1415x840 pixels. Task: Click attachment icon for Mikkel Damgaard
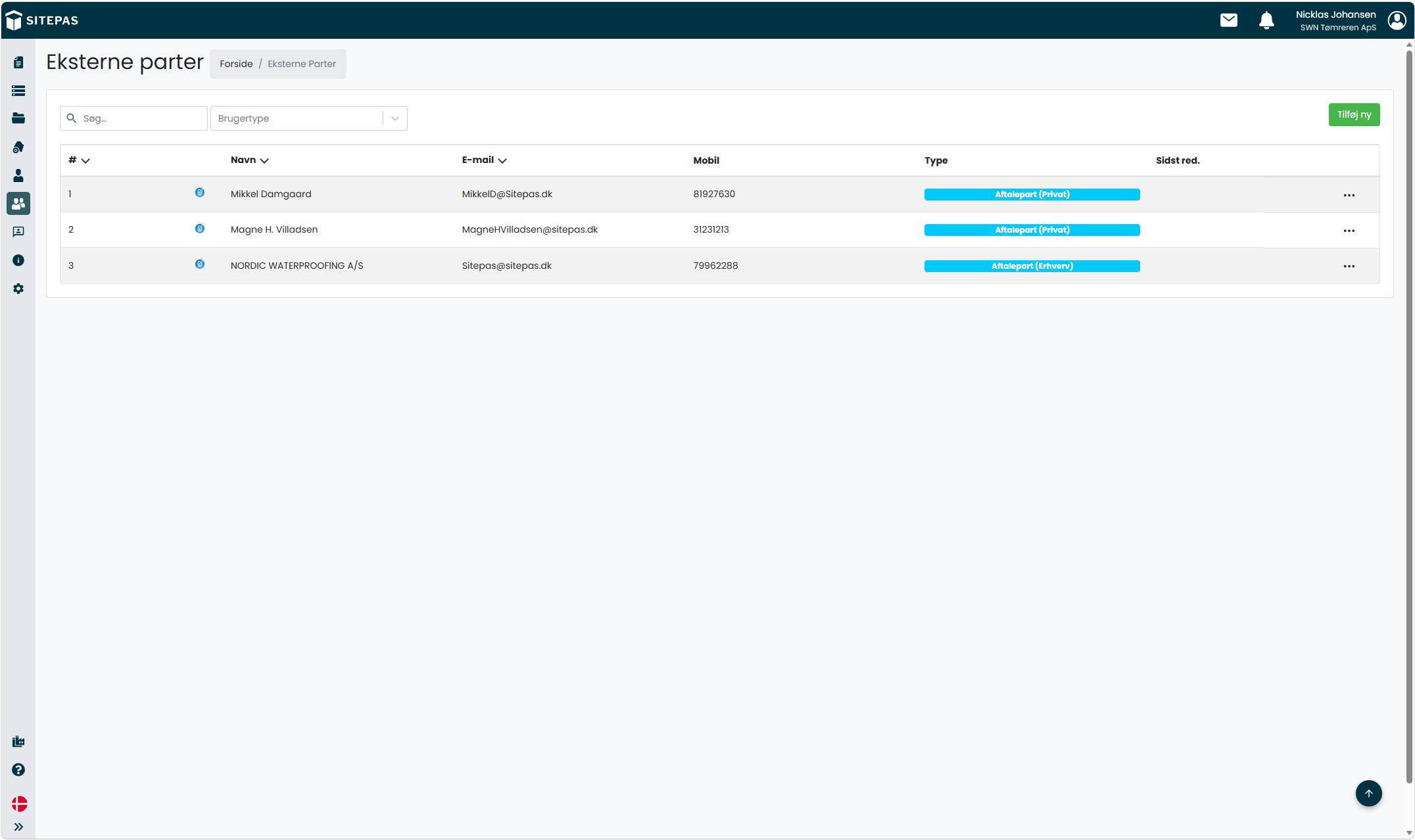200,193
